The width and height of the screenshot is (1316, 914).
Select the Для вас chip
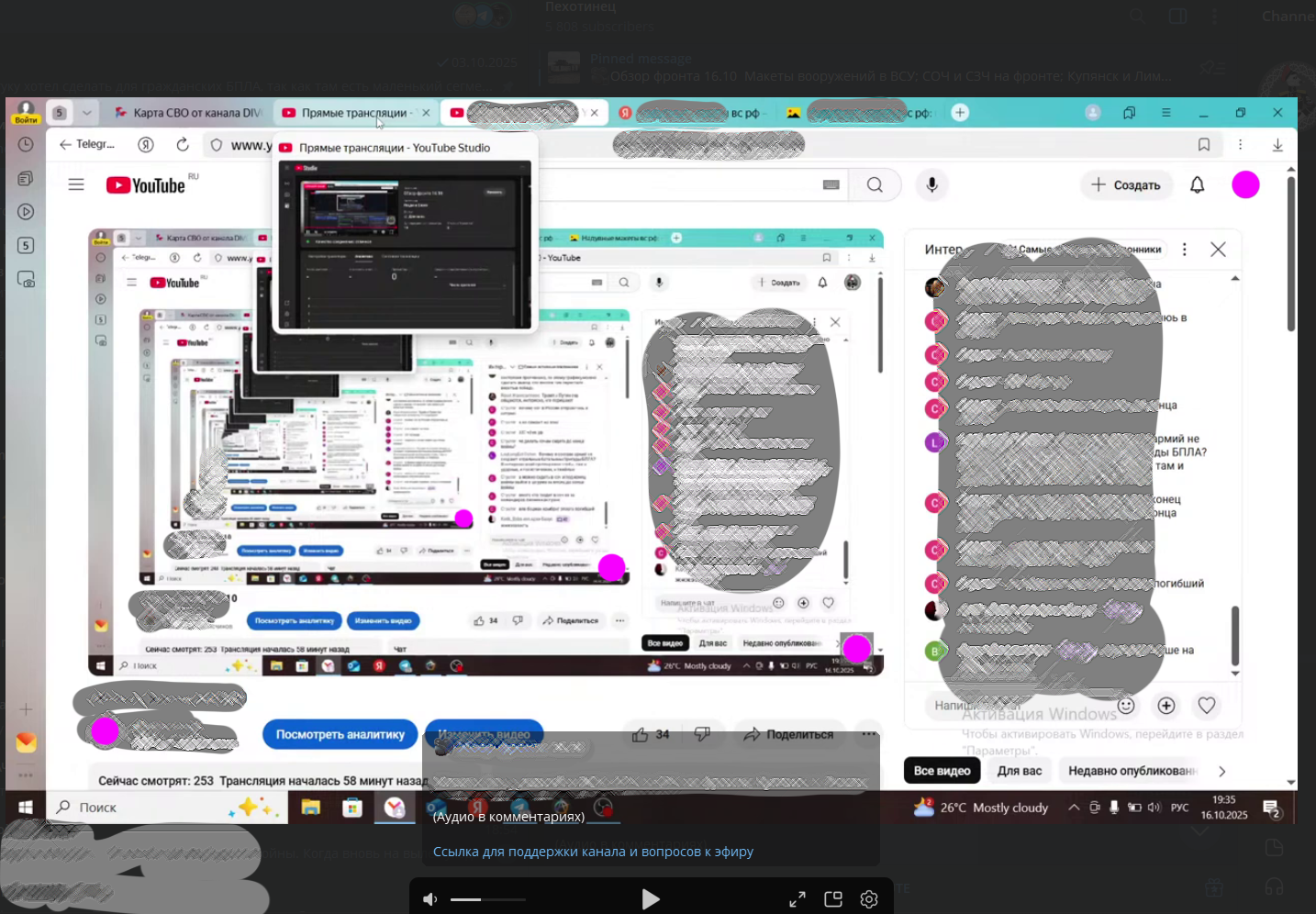point(1020,771)
